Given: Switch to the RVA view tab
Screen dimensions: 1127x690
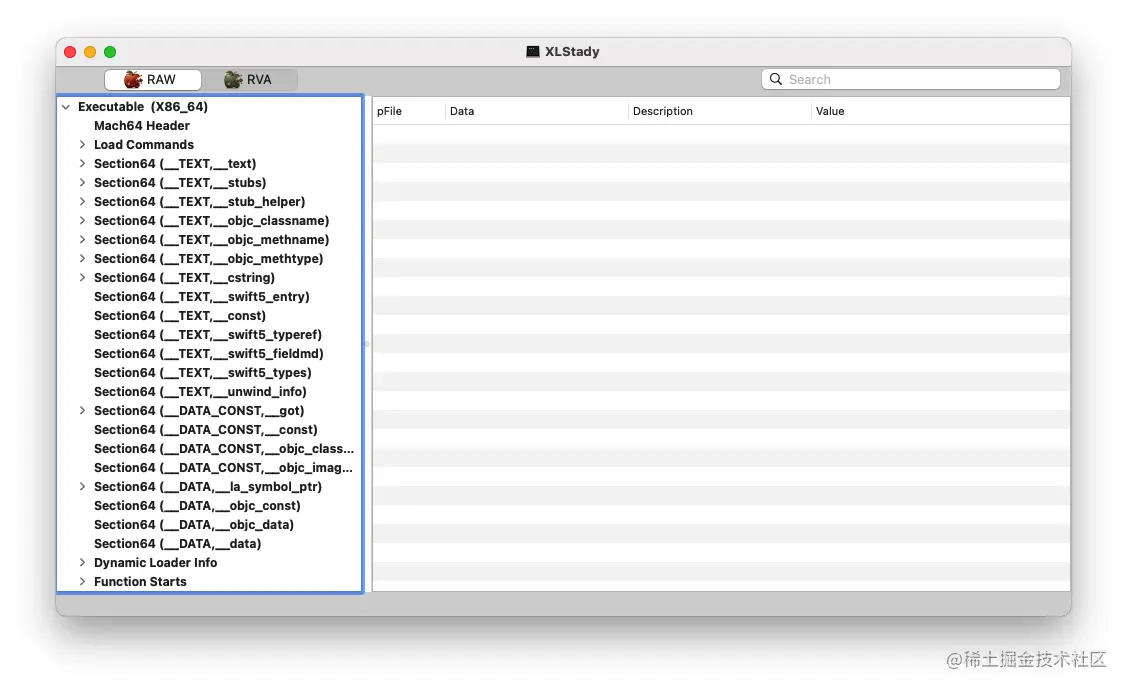Looking at the screenshot, I should coord(249,80).
